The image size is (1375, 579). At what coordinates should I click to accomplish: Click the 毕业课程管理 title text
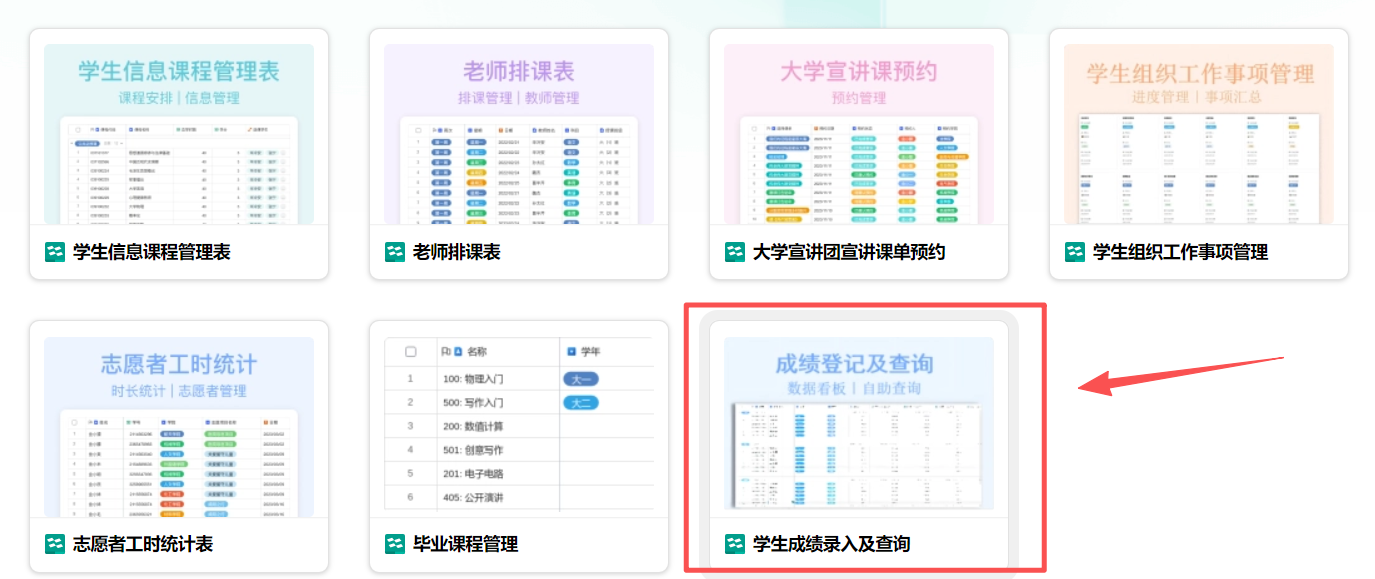465,544
